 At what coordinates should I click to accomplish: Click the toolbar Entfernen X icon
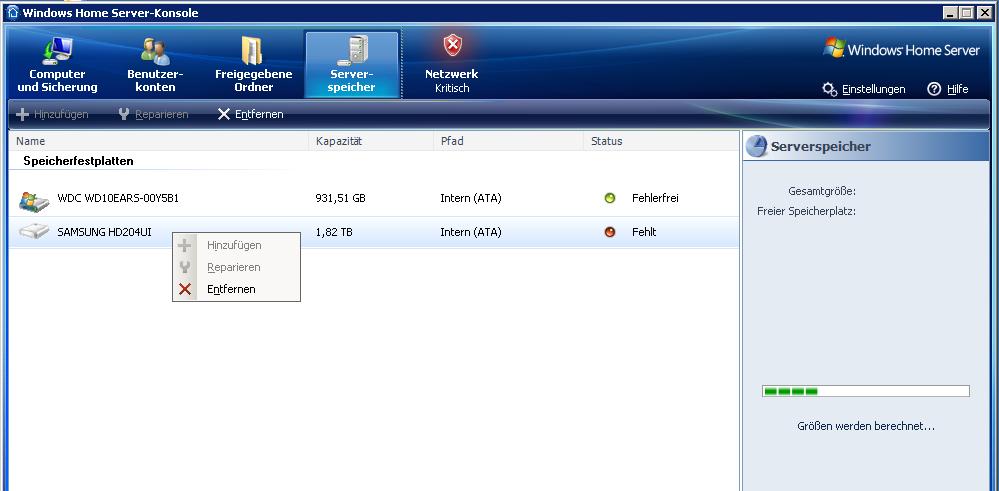point(224,115)
